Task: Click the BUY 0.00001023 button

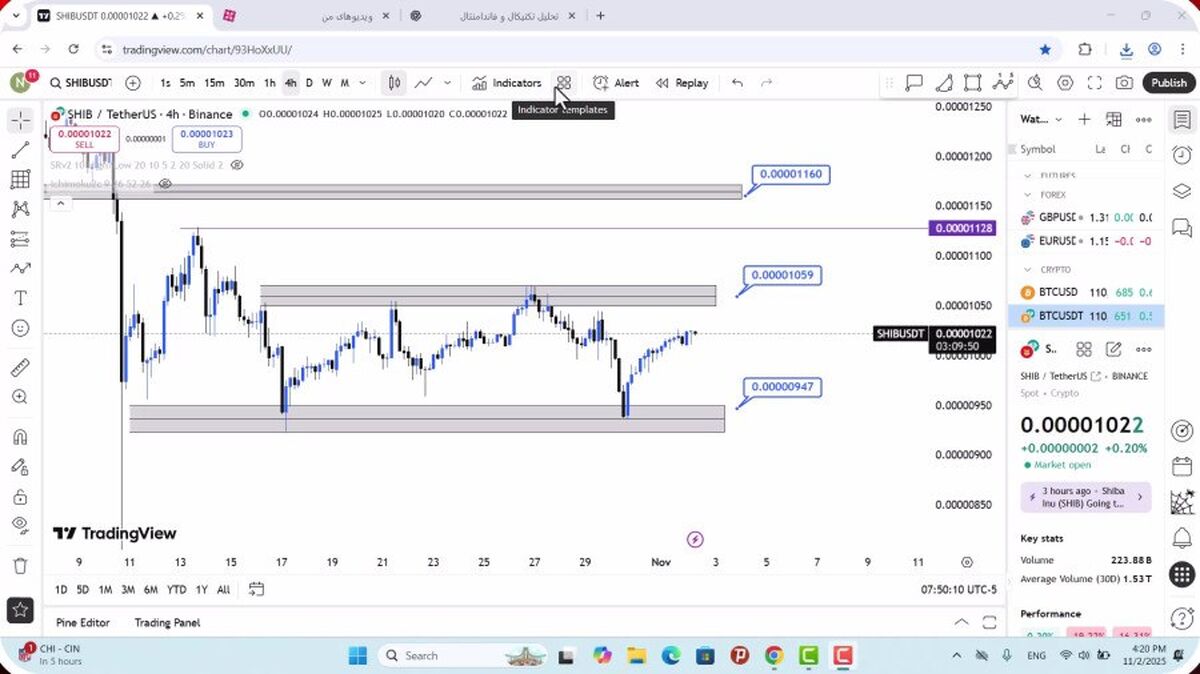Action: 206,139
